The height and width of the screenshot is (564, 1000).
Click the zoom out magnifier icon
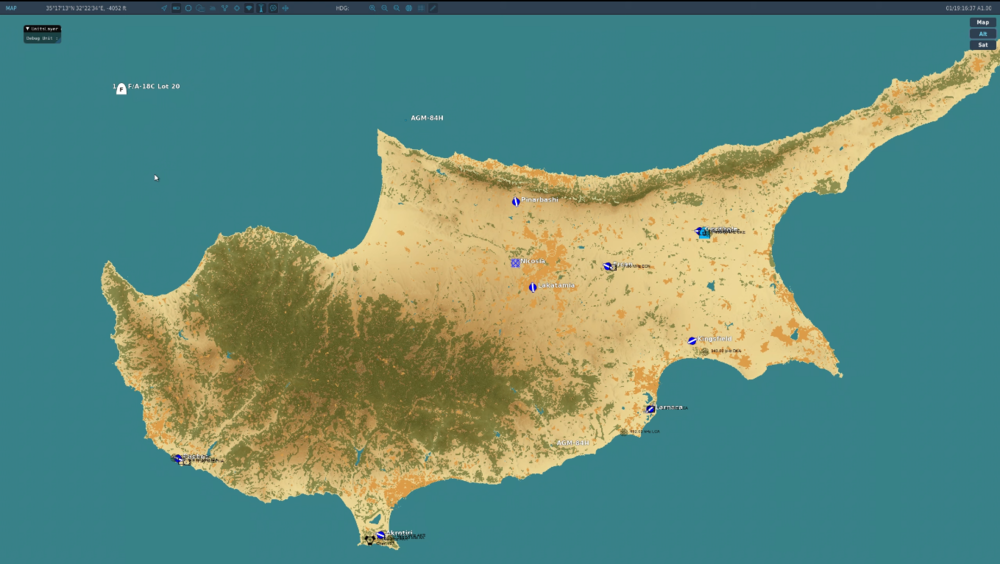385,8
